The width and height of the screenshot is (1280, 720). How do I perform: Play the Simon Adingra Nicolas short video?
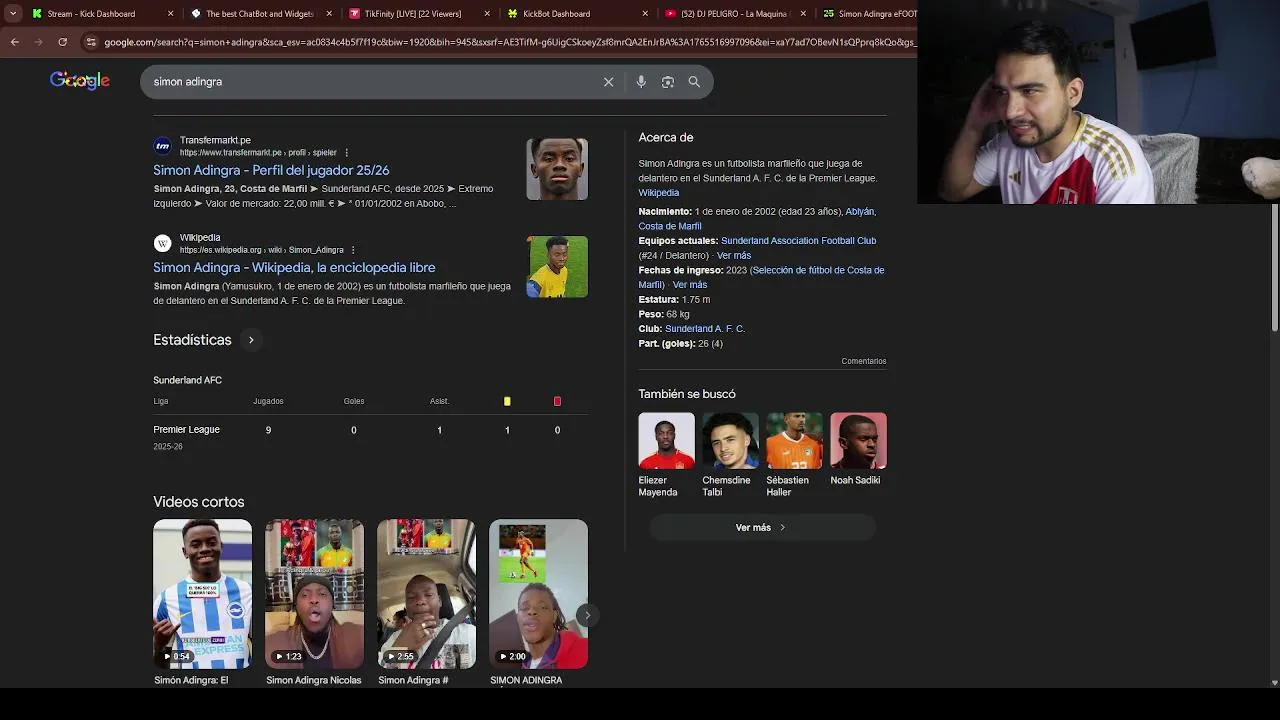pos(314,594)
